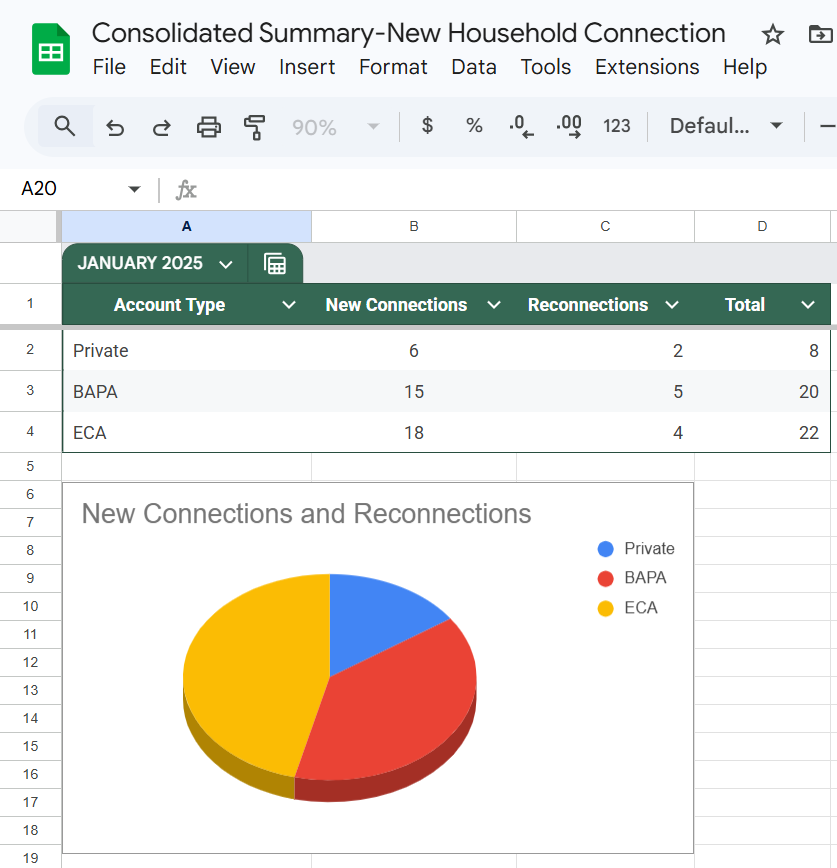The width and height of the screenshot is (837, 868).
Task: Format as currency with dollar icon
Action: pos(427,126)
